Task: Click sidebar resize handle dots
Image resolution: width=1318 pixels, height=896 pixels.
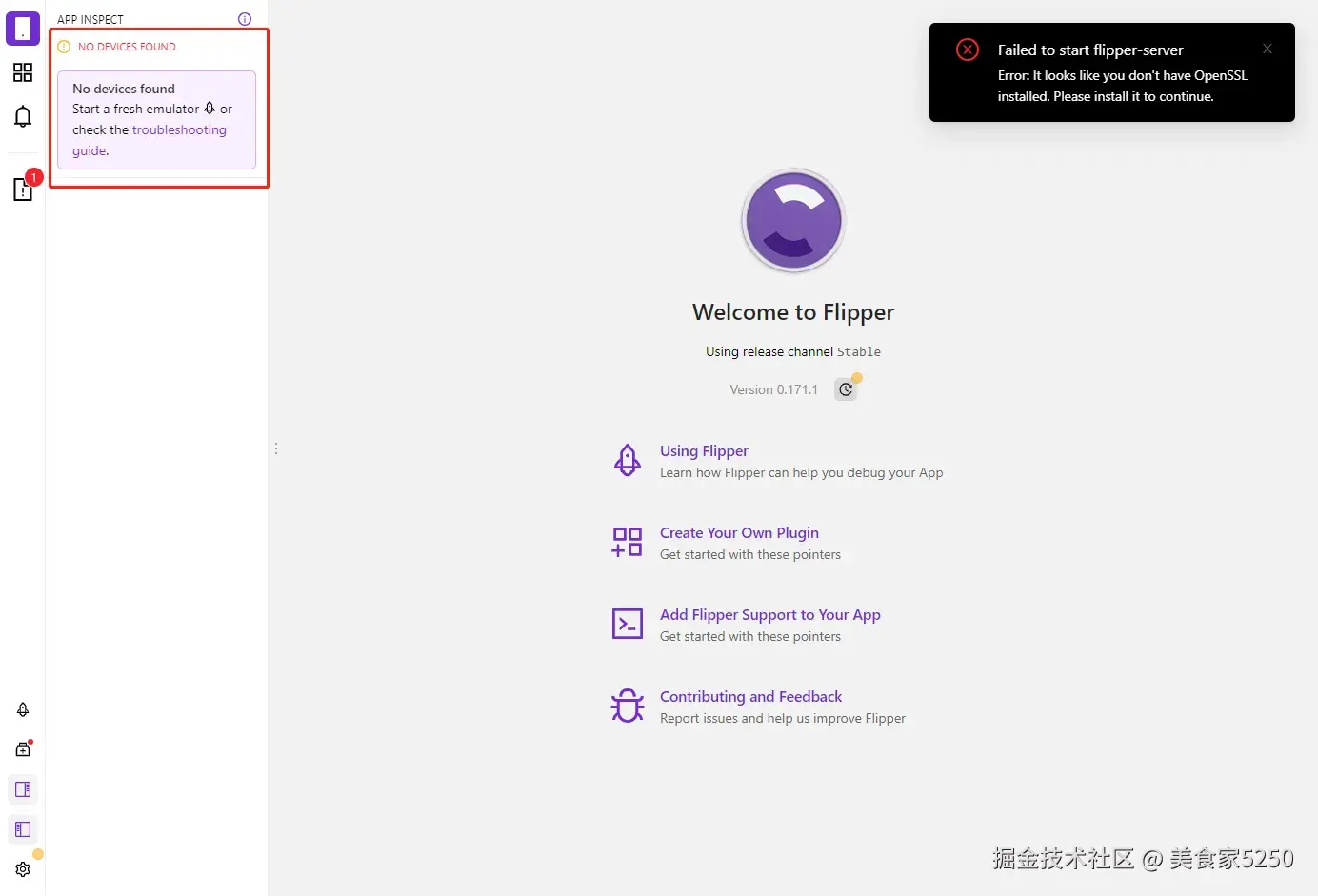Action: [276, 448]
